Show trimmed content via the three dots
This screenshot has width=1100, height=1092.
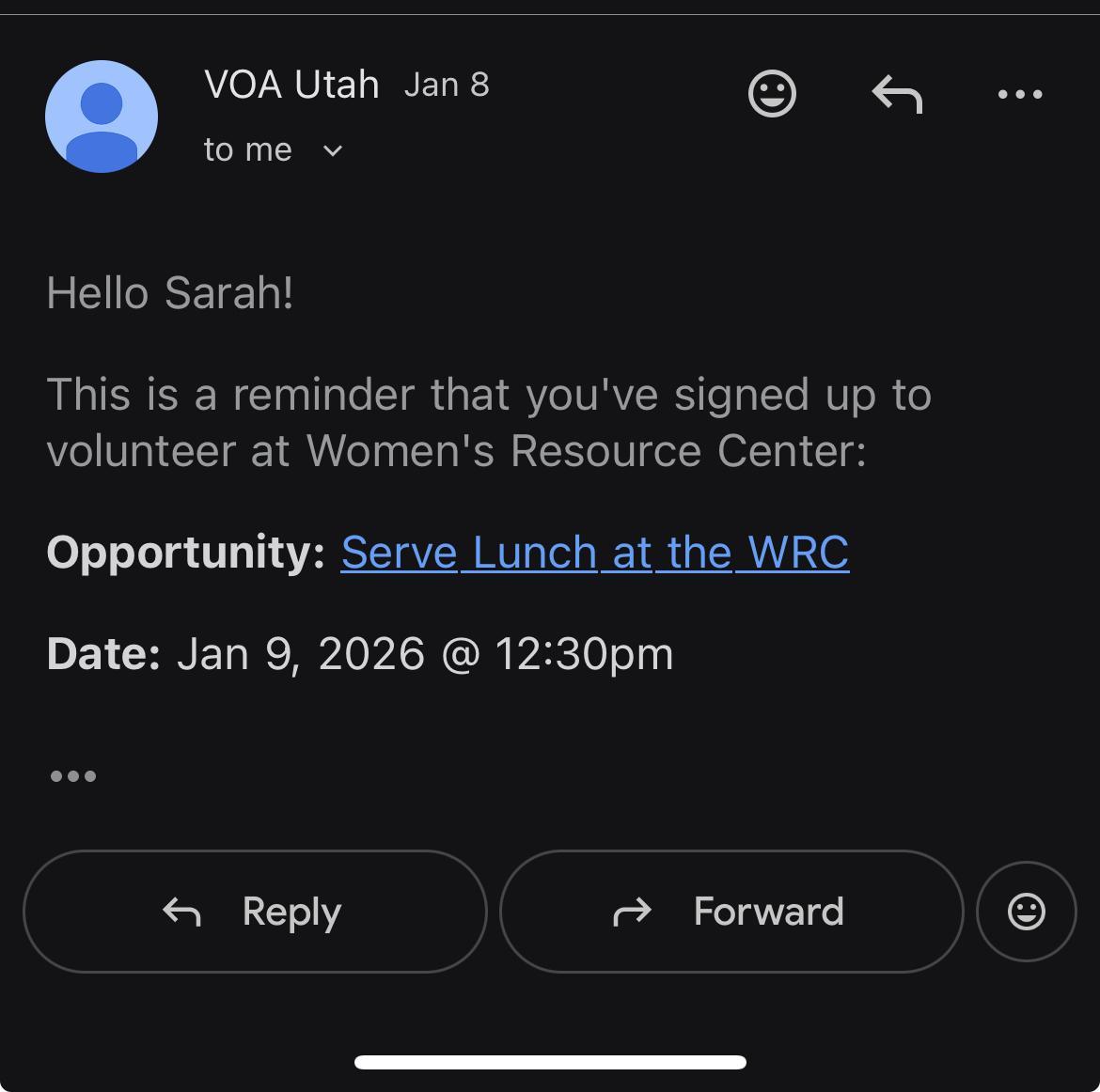click(73, 776)
